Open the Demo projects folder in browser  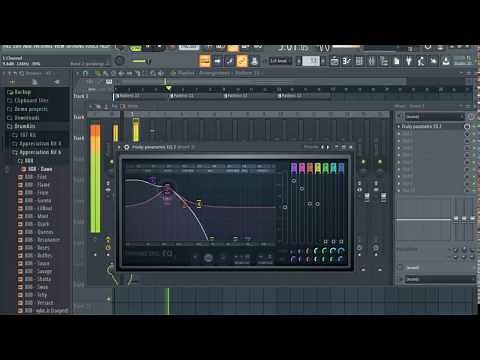27,109
